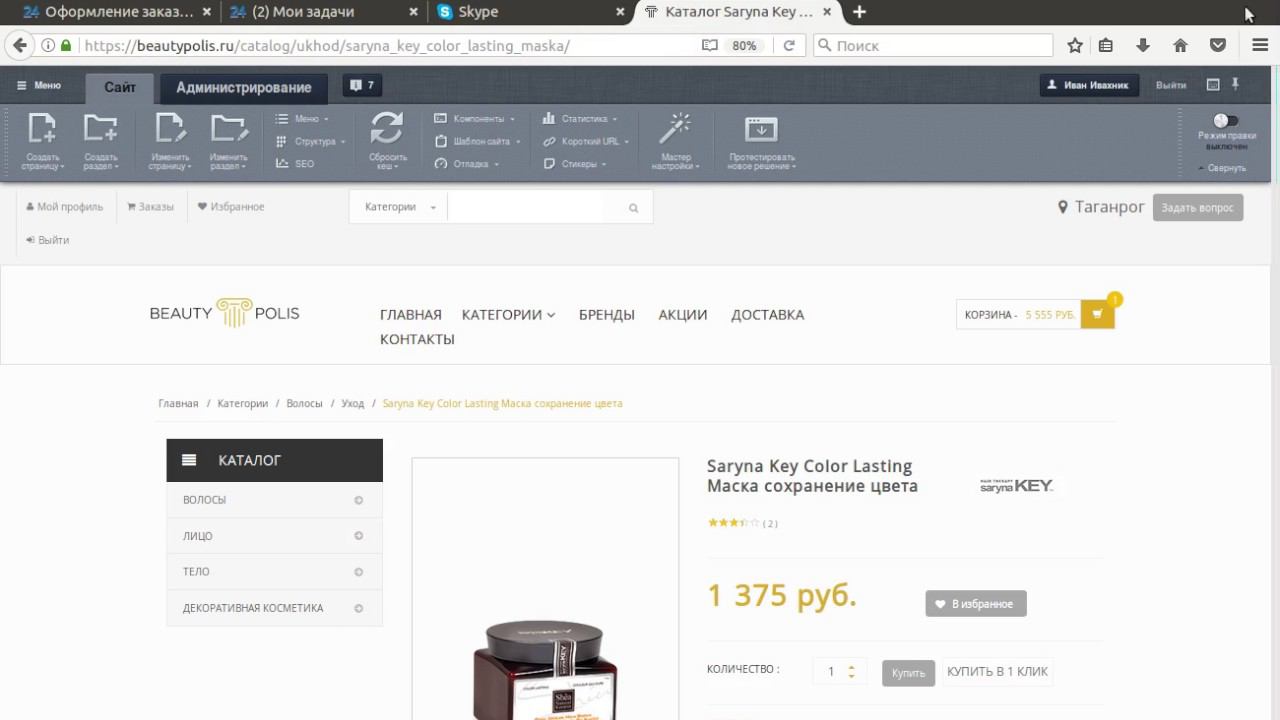The height and width of the screenshot is (720, 1280).
Task: Show bookmarks list icon in Firefox
Action: [x=1106, y=45]
